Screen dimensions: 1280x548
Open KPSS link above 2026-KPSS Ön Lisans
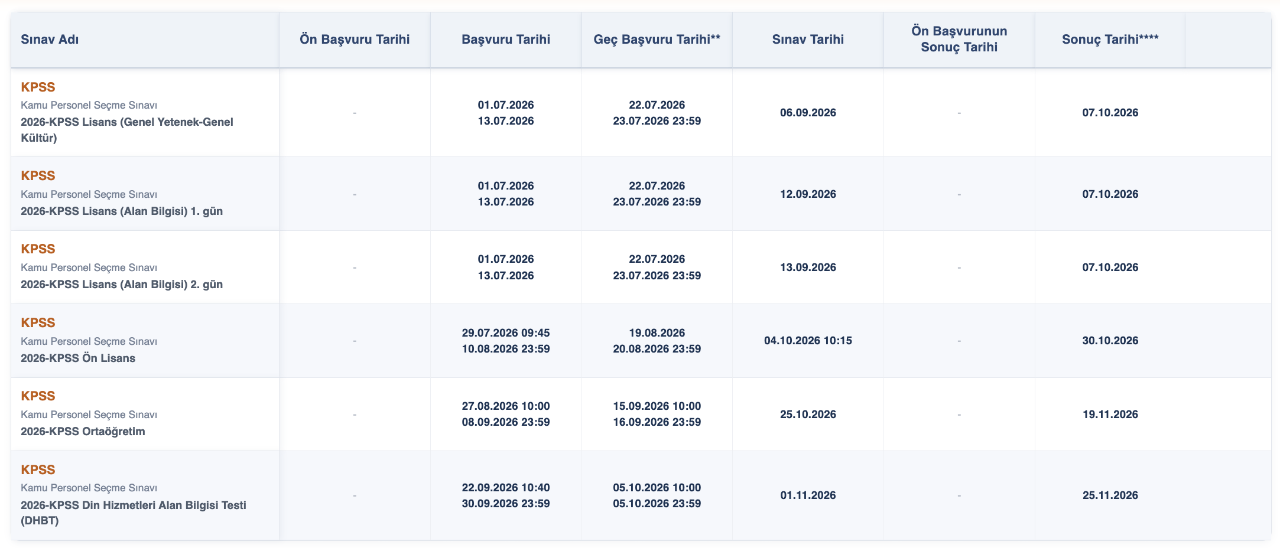(38, 323)
